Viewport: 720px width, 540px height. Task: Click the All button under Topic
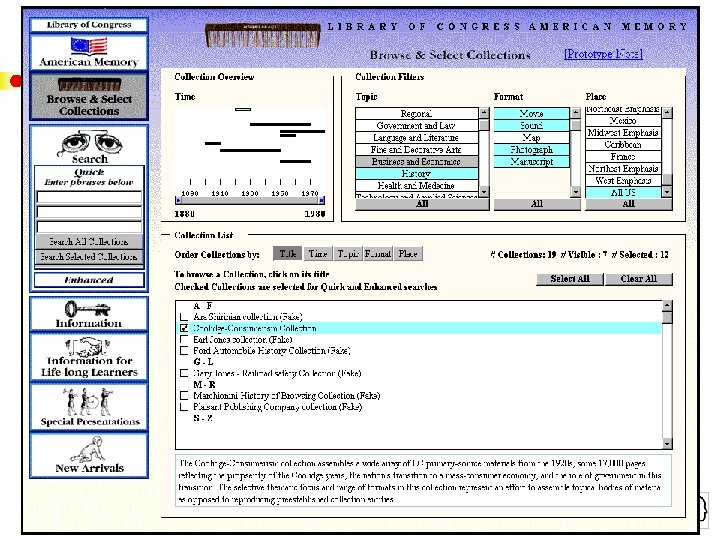(x=422, y=204)
